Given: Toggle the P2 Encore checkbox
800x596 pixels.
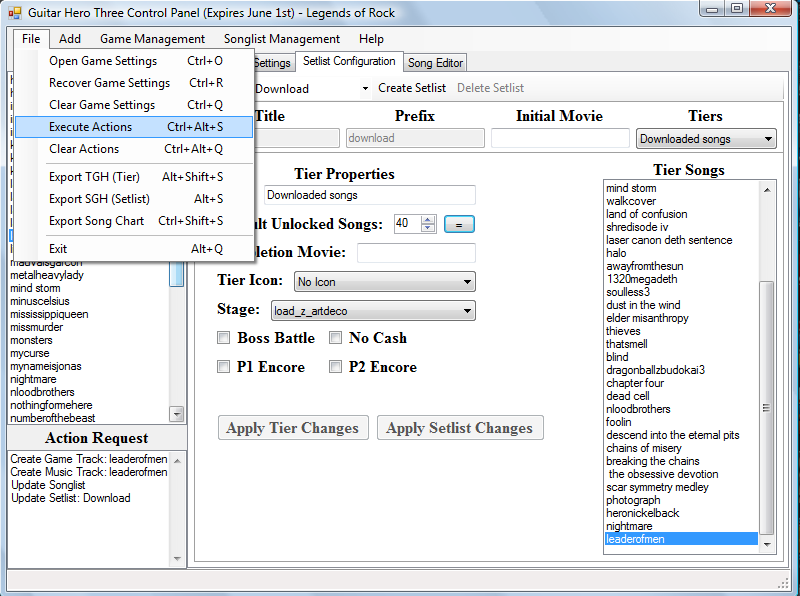Looking at the screenshot, I should (x=335, y=367).
